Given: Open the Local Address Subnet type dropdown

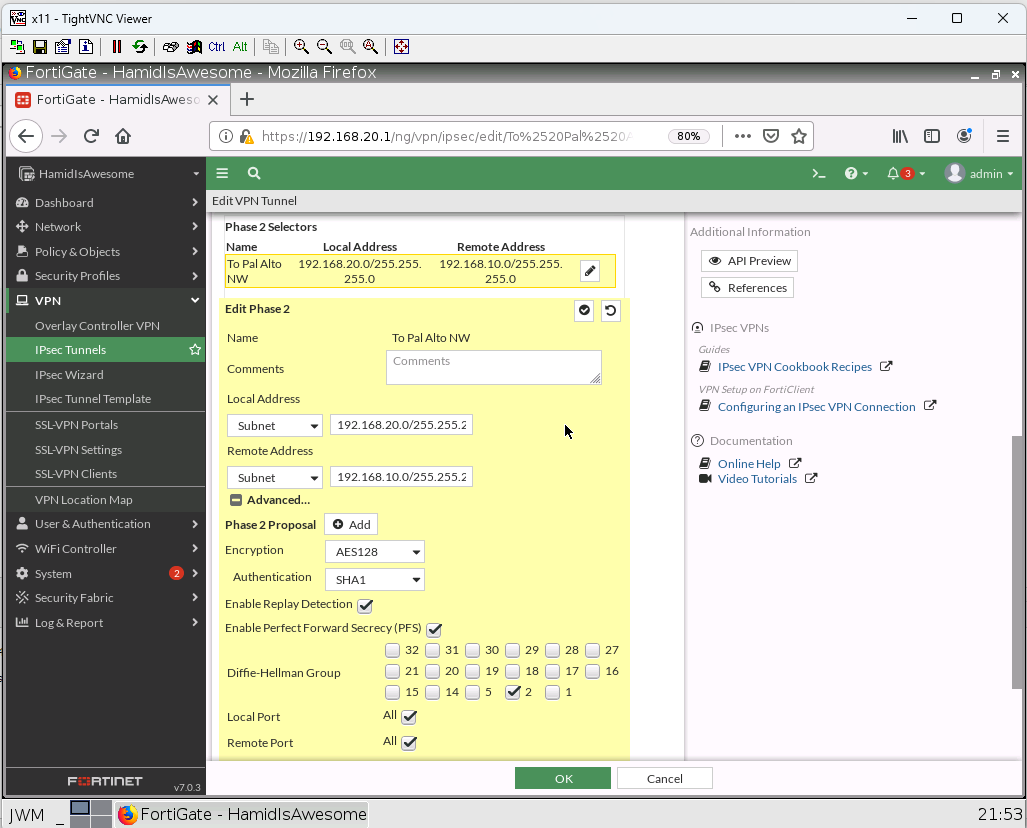Looking at the screenshot, I should point(275,426).
